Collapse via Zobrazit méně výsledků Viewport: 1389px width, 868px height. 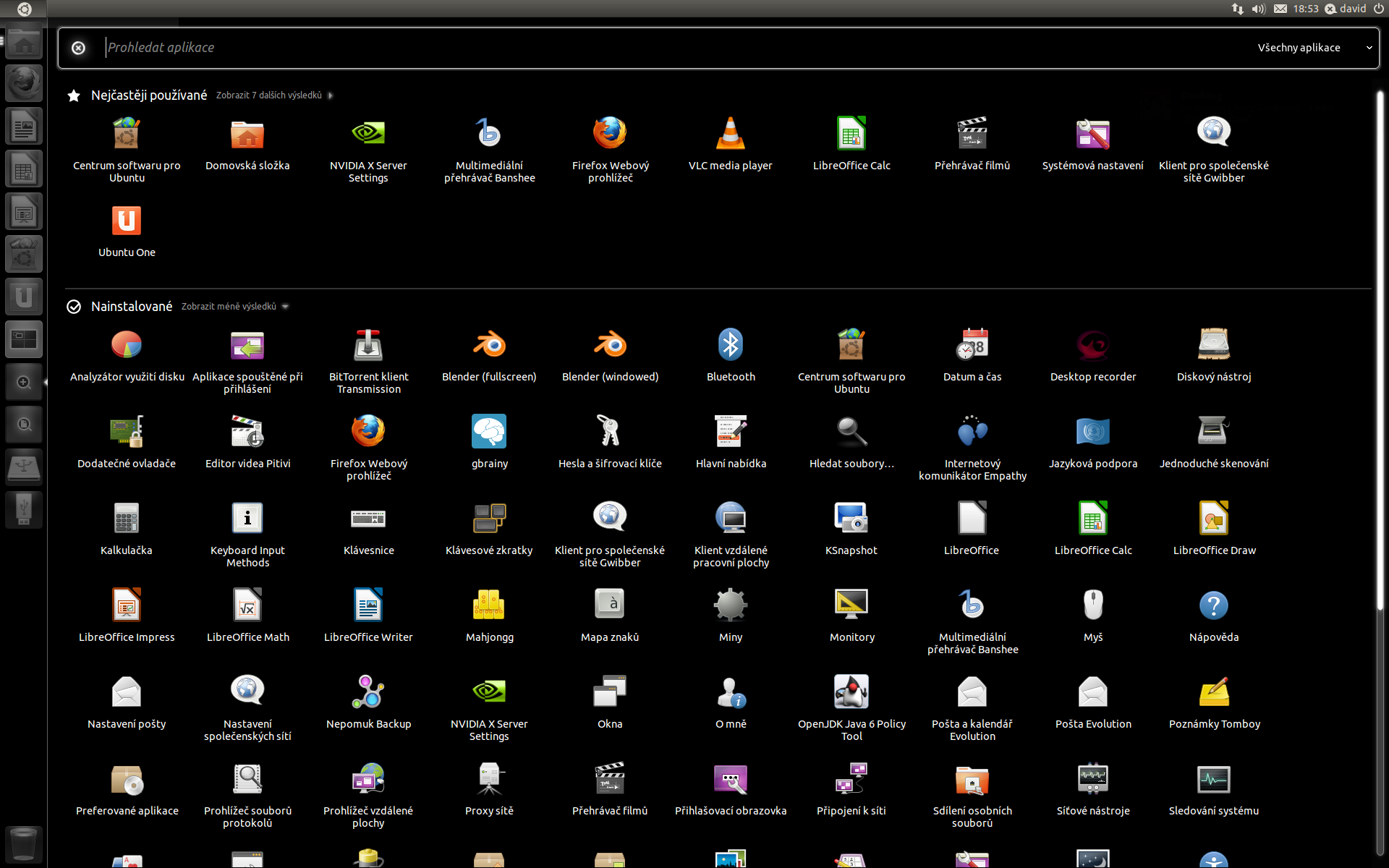coord(234,307)
